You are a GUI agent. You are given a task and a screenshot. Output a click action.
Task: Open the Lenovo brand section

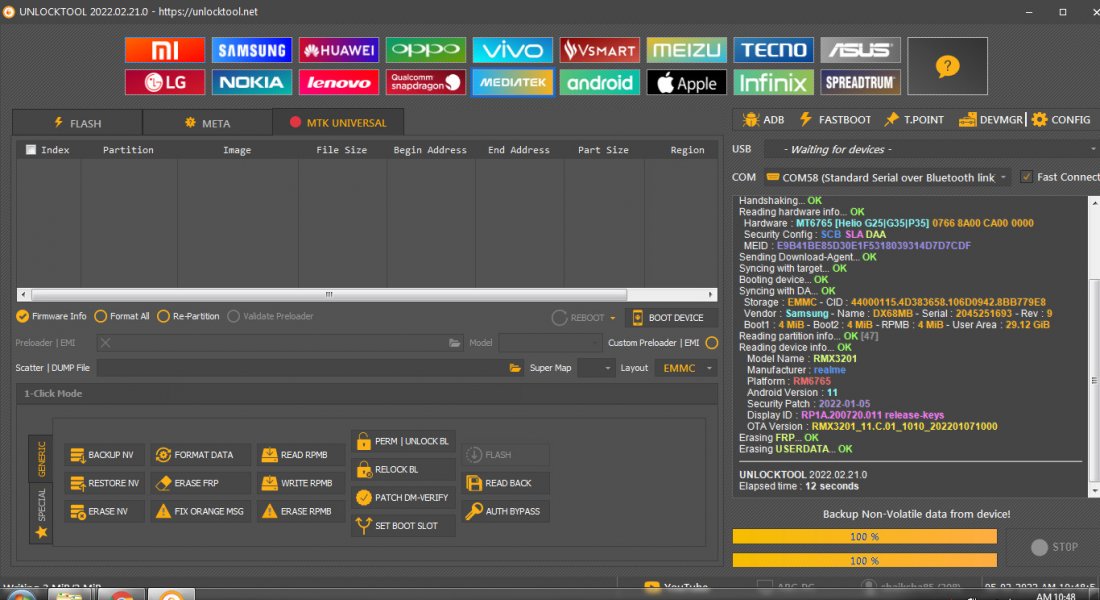(339, 82)
